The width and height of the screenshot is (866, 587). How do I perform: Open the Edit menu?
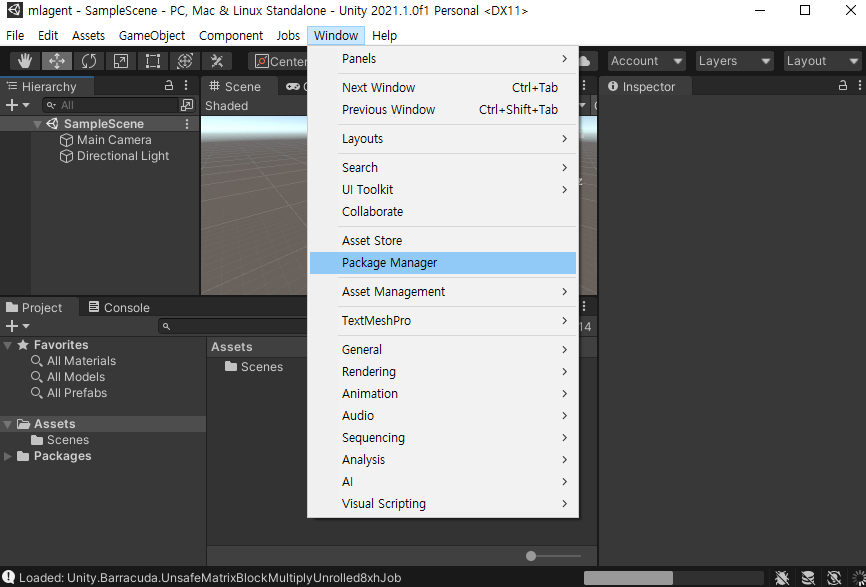point(48,35)
